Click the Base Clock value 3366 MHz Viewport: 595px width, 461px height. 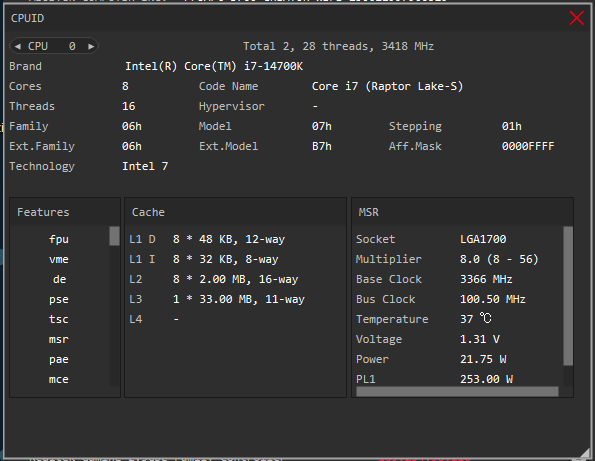coord(486,280)
